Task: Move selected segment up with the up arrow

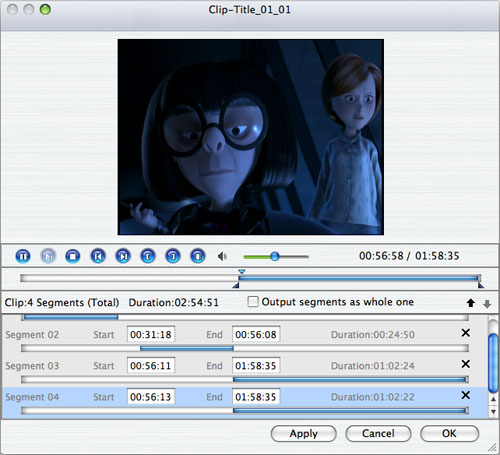Action: point(471,303)
